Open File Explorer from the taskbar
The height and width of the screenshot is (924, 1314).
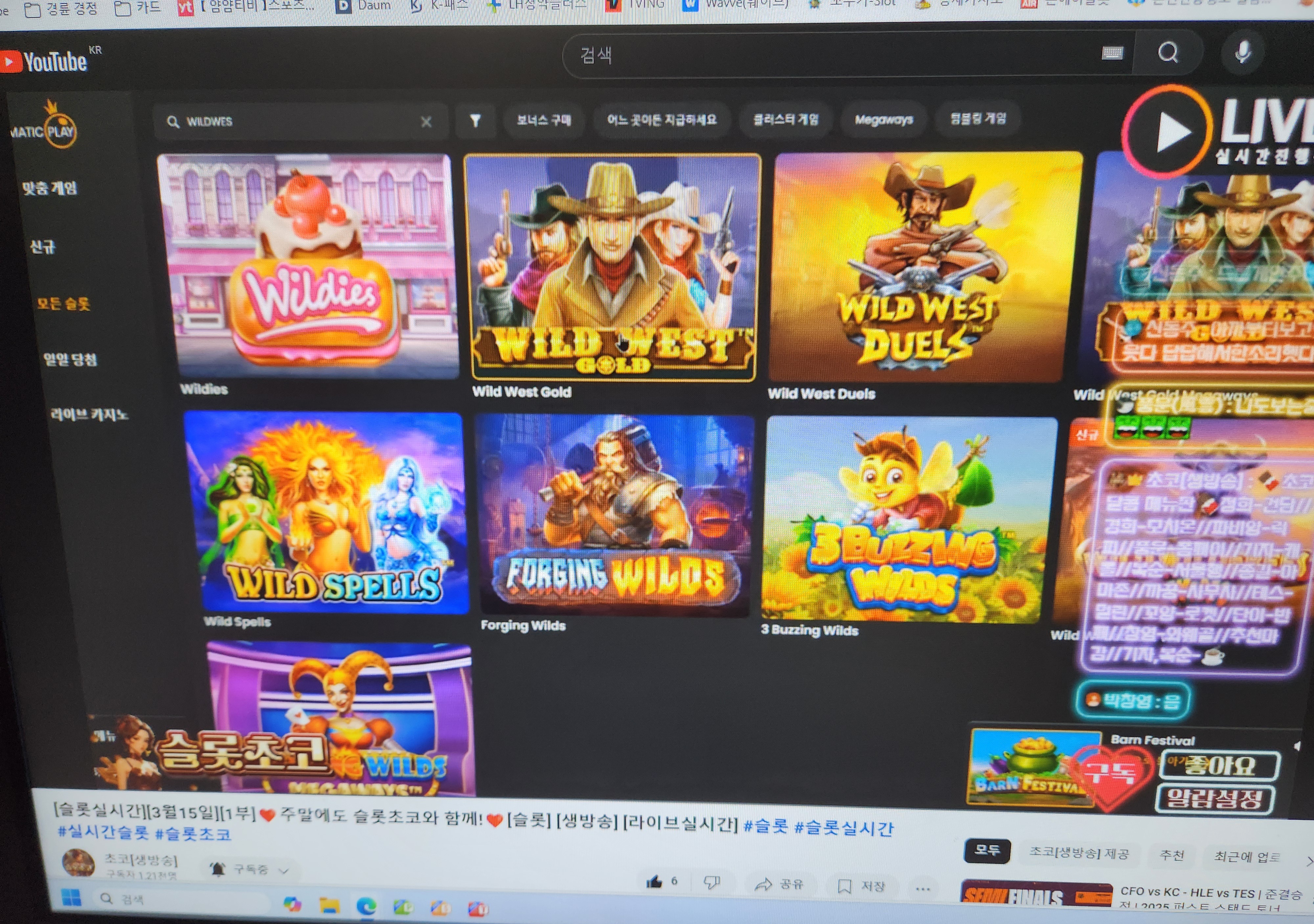pos(329,906)
